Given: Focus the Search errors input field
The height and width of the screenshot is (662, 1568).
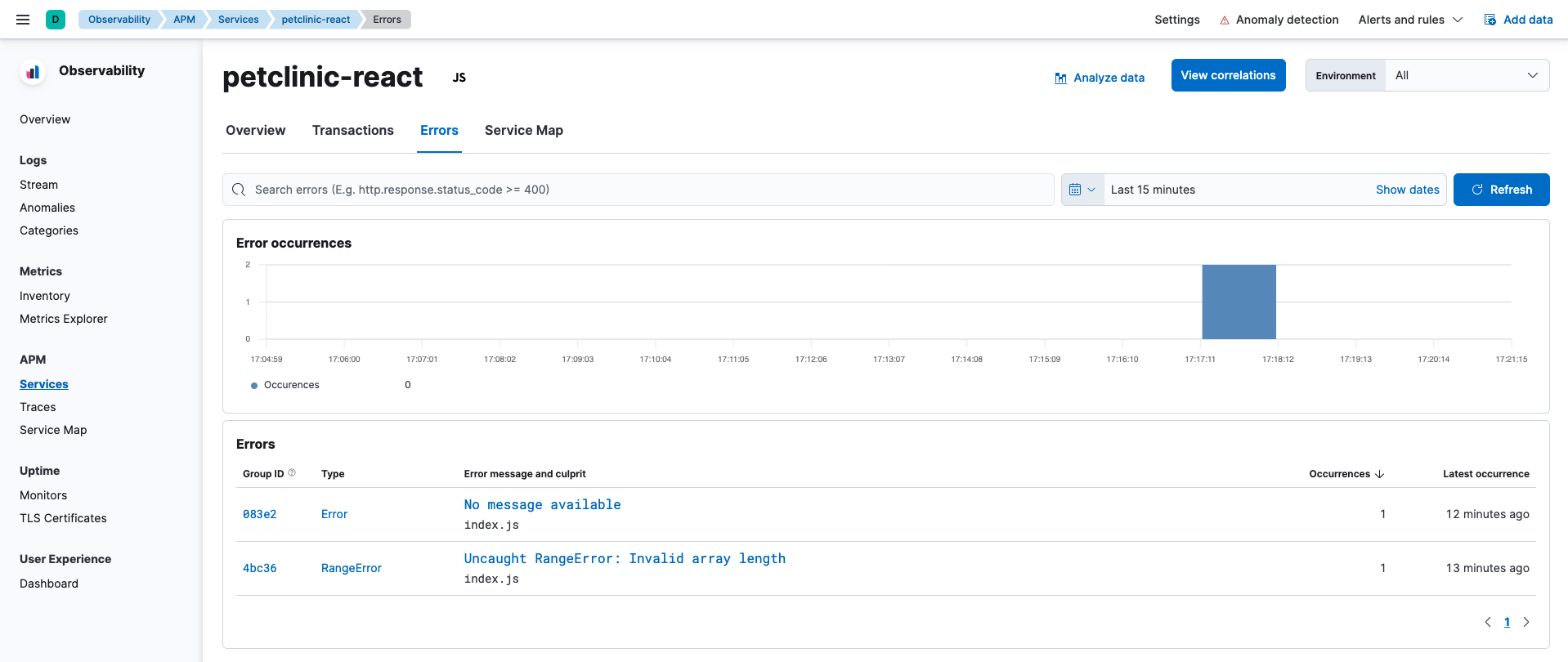Looking at the screenshot, I should click(x=638, y=190).
